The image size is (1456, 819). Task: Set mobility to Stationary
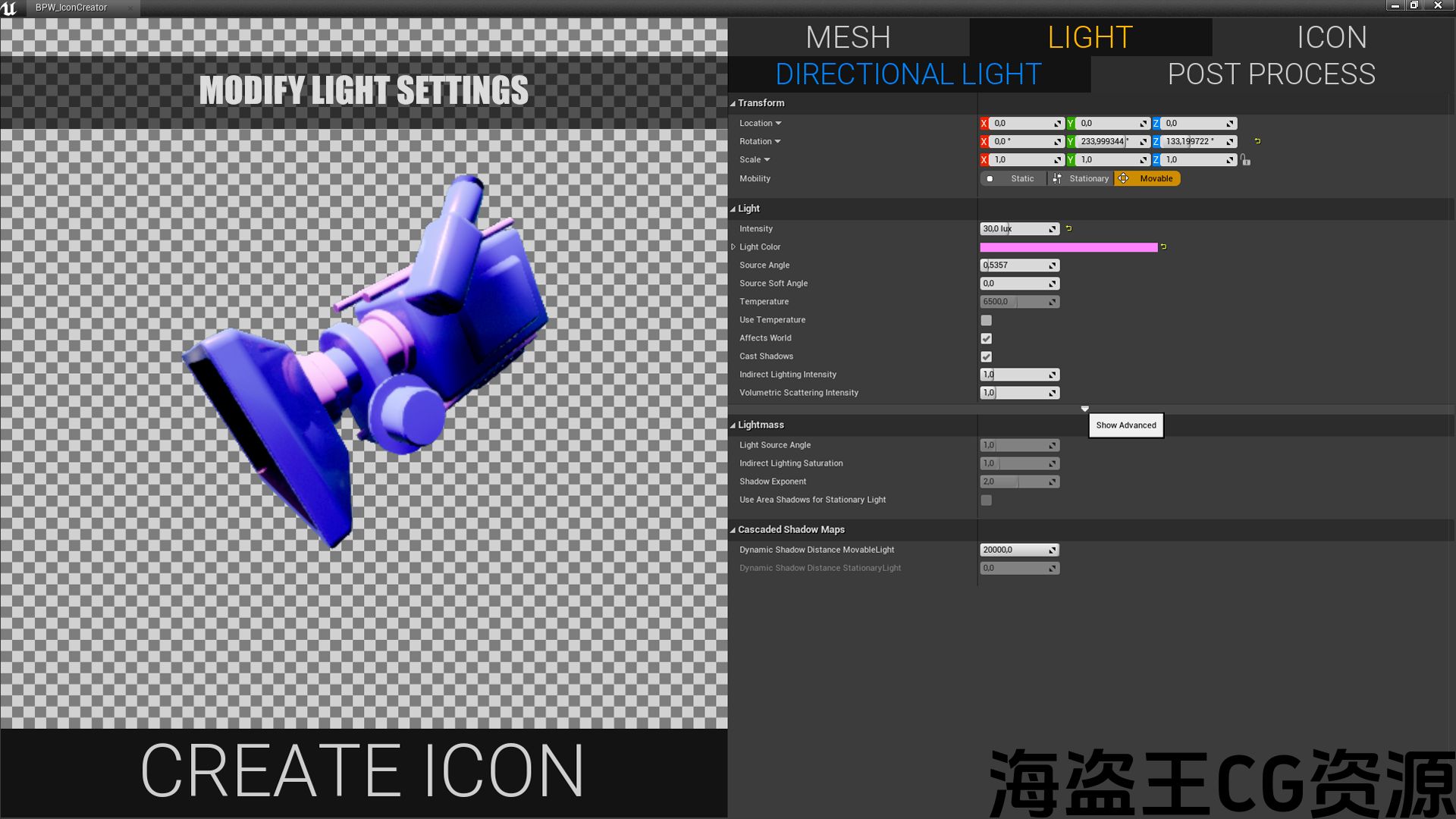click(x=1081, y=179)
